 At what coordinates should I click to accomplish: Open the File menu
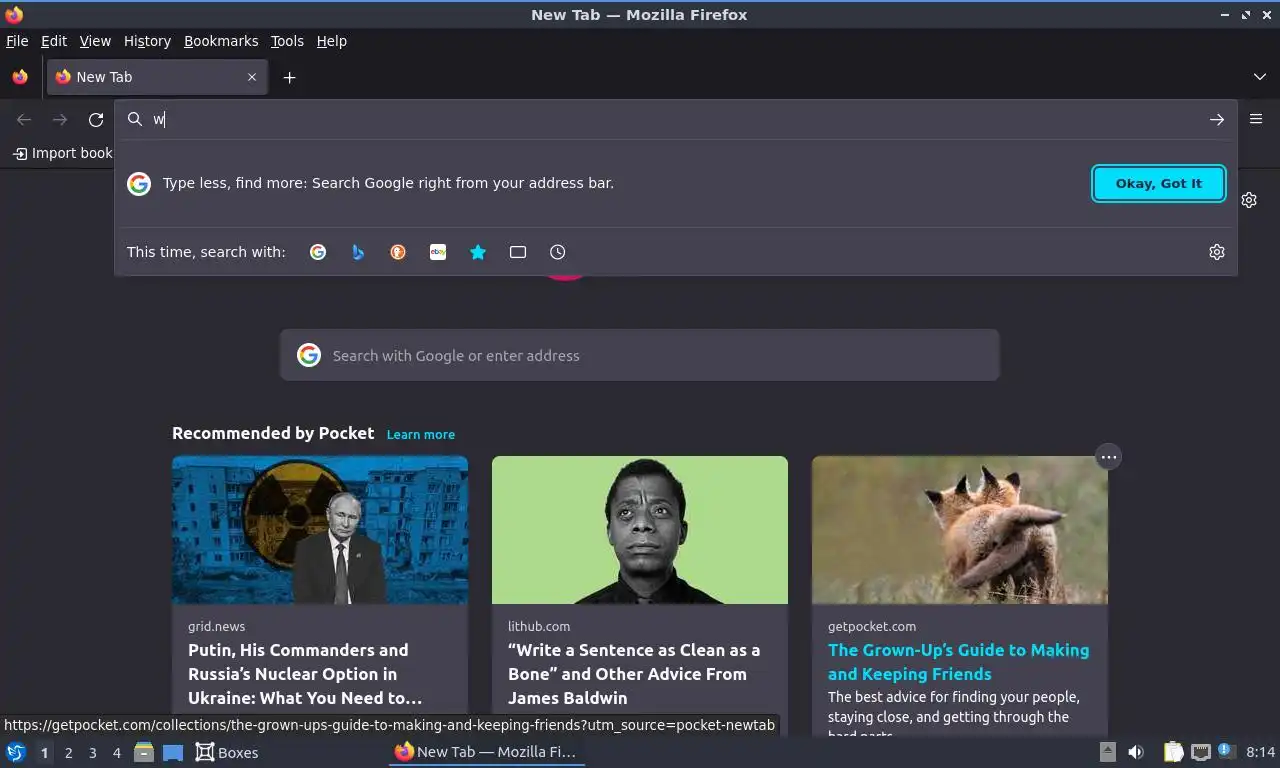point(17,41)
